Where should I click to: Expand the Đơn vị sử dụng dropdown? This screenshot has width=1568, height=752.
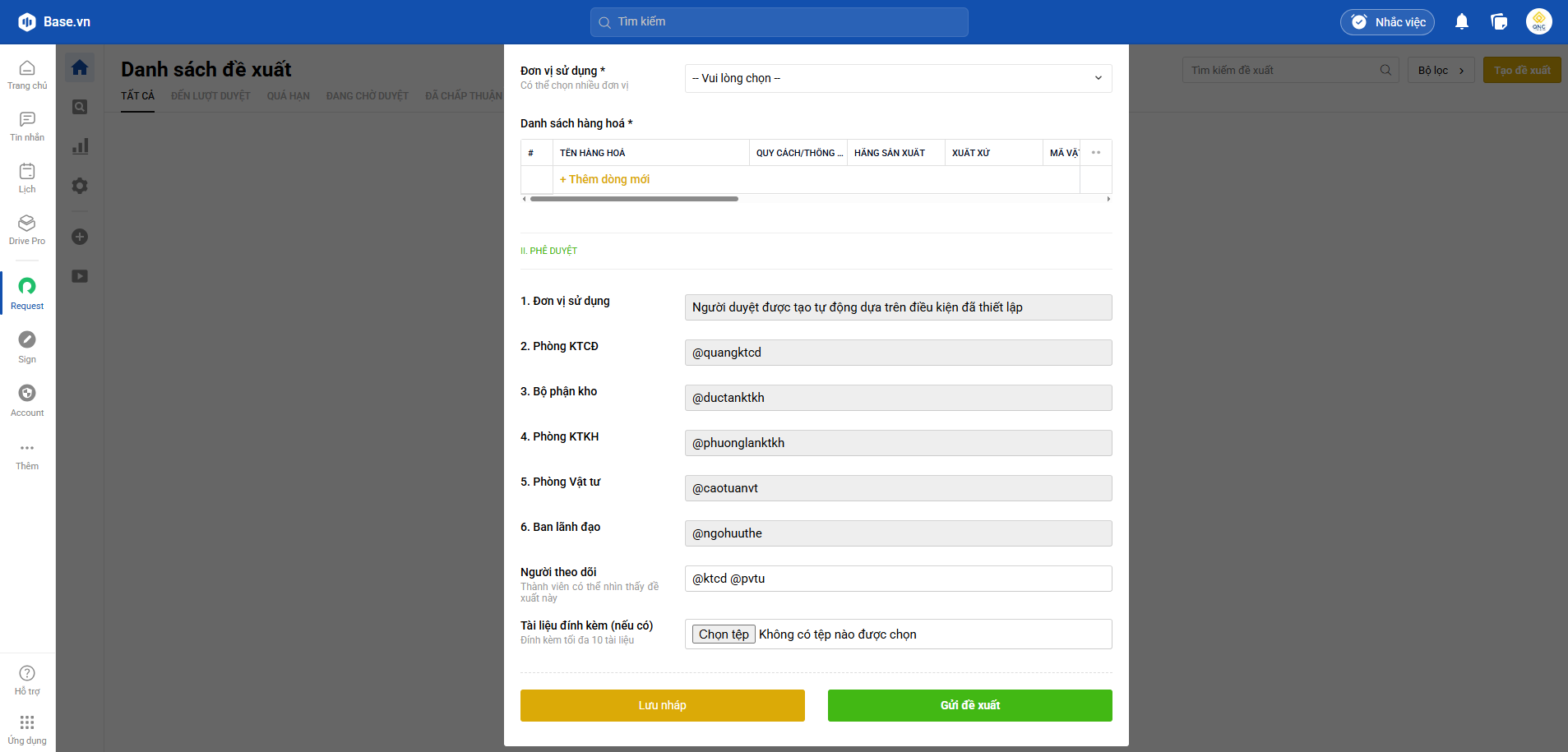point(898,78)
